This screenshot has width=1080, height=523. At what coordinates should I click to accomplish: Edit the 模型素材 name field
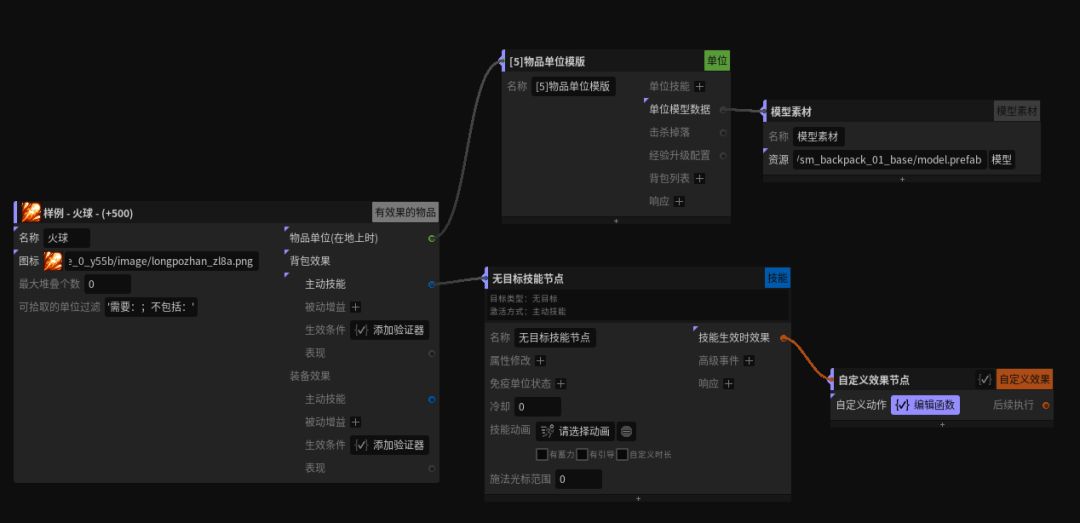tap(818, 136)
